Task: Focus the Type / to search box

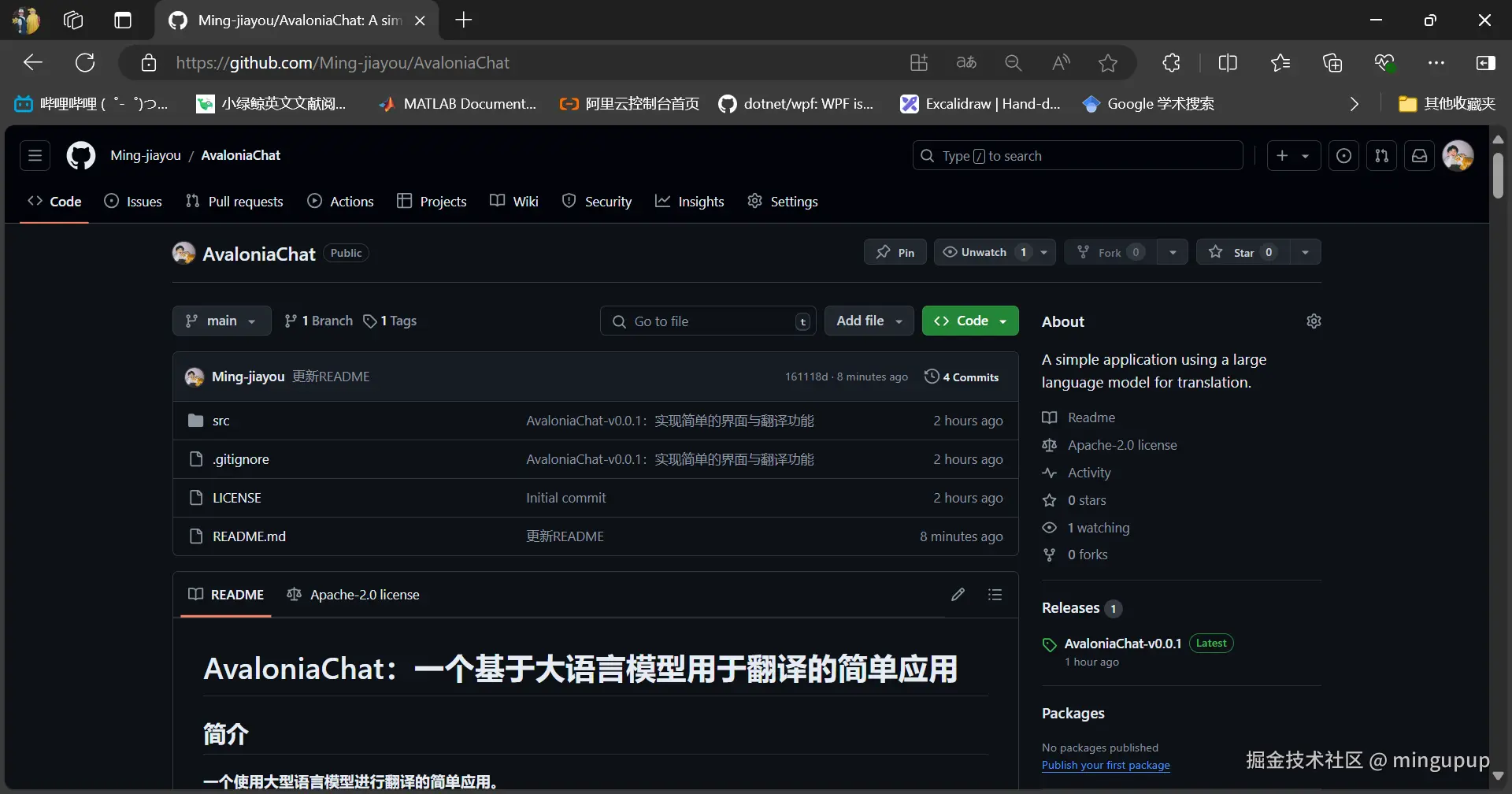Action: (1077, 156)
